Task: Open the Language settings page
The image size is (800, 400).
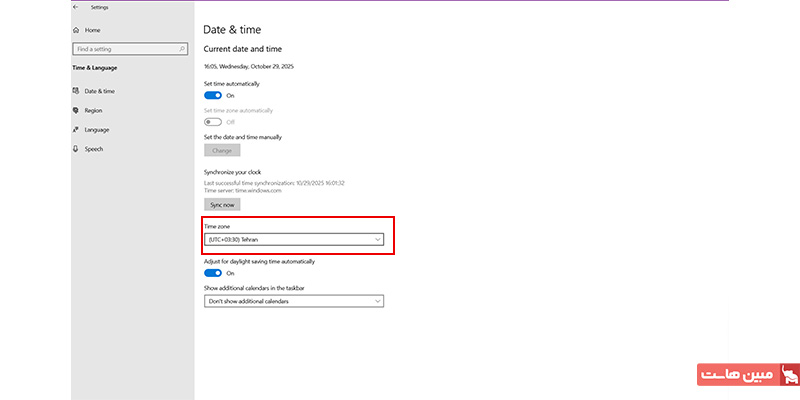Action: (97, 129)
